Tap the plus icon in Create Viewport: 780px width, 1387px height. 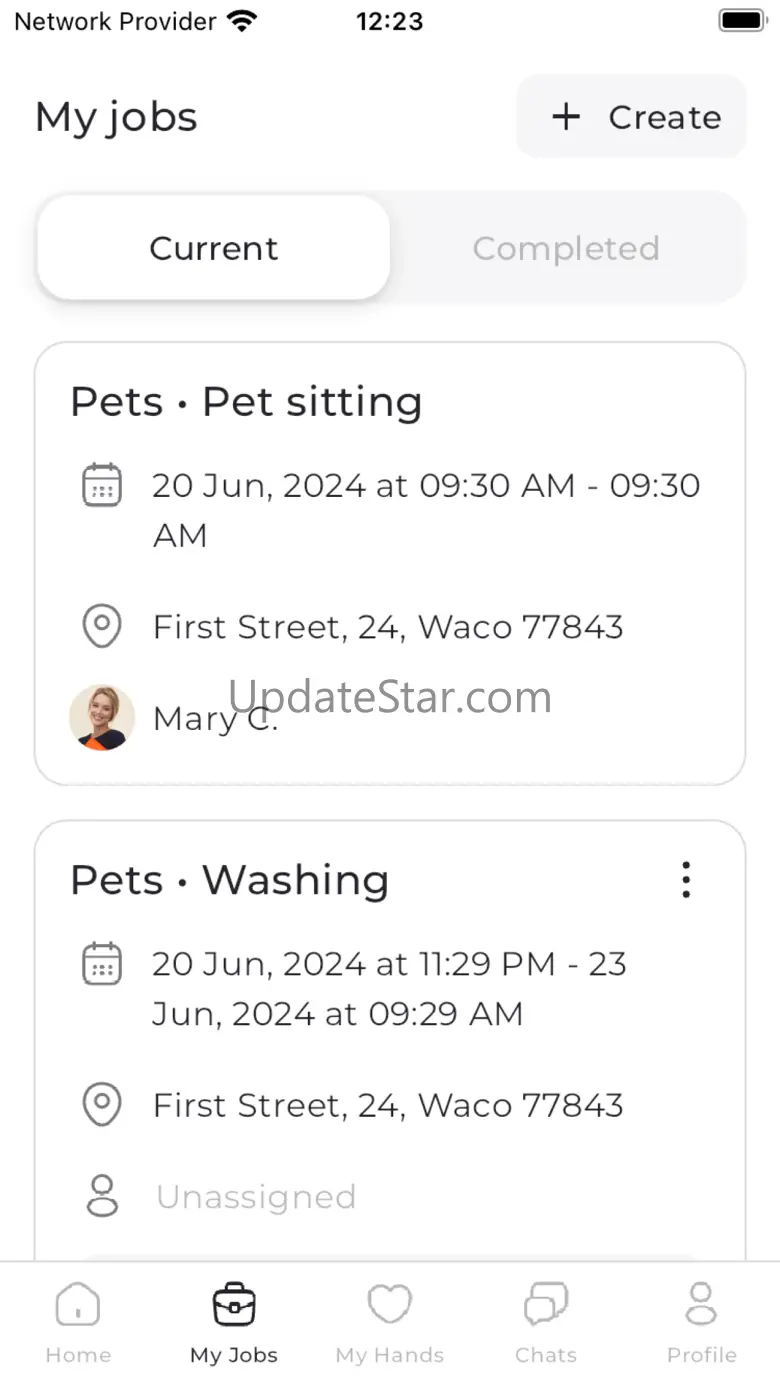click(x=566, y=117)
